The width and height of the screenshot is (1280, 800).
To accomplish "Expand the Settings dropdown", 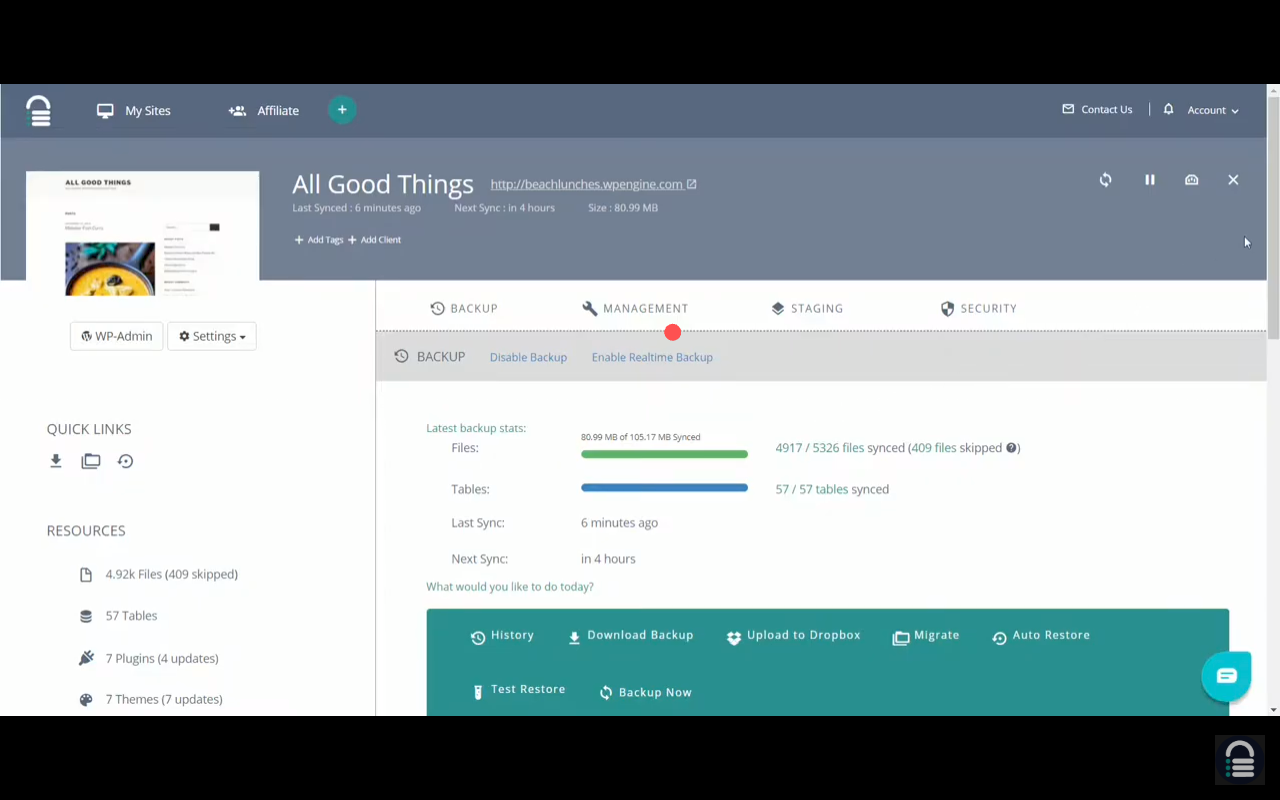I will tap(212, 336).
